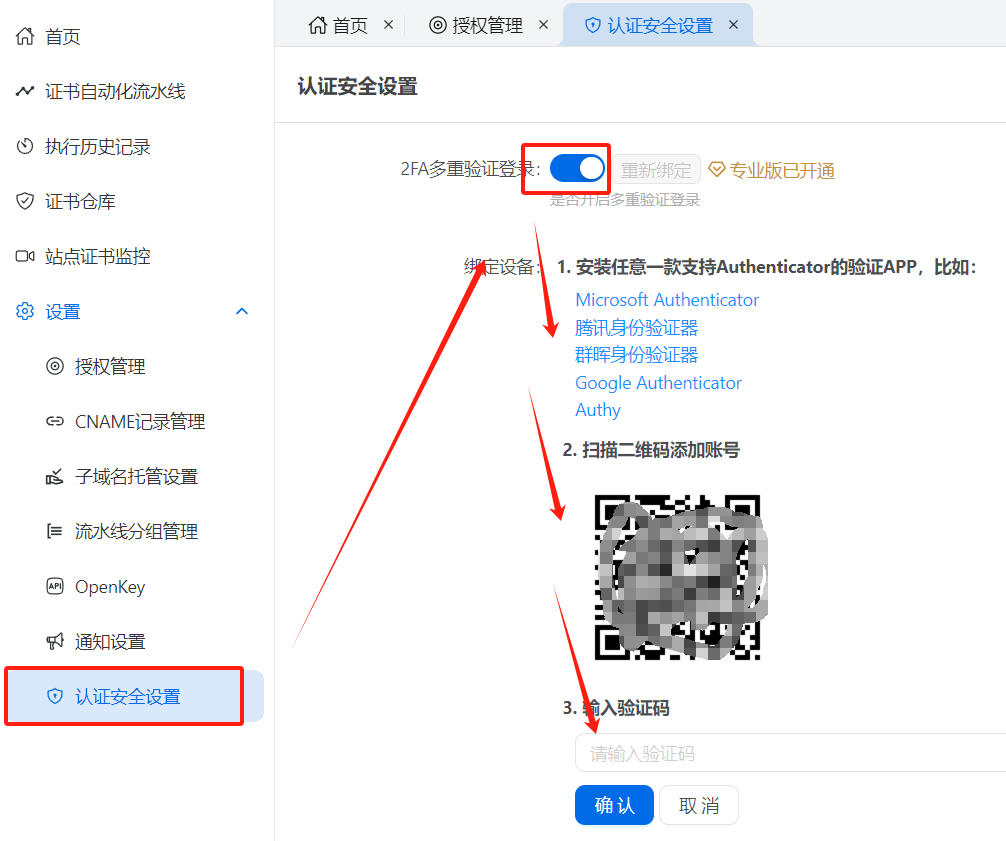
Task: Click notification settings megaphone icon
Action: click(55, 642)
